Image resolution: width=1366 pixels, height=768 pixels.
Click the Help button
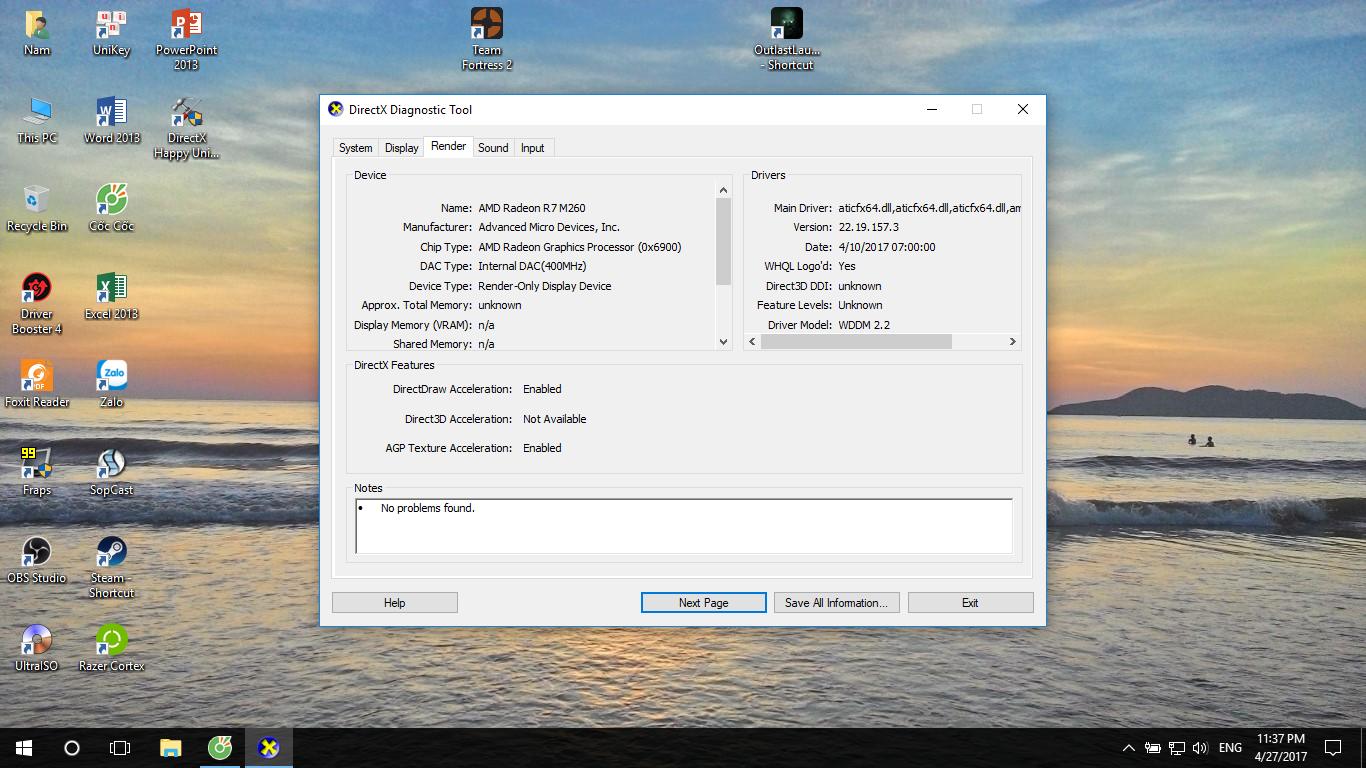395,603
